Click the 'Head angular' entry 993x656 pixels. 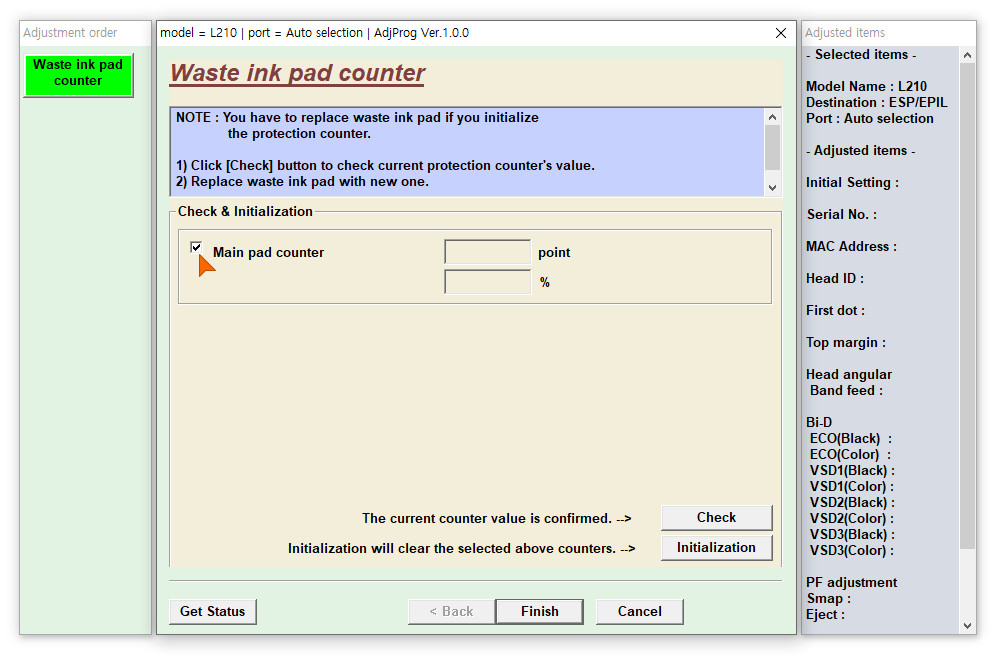[x=849, y=374]
